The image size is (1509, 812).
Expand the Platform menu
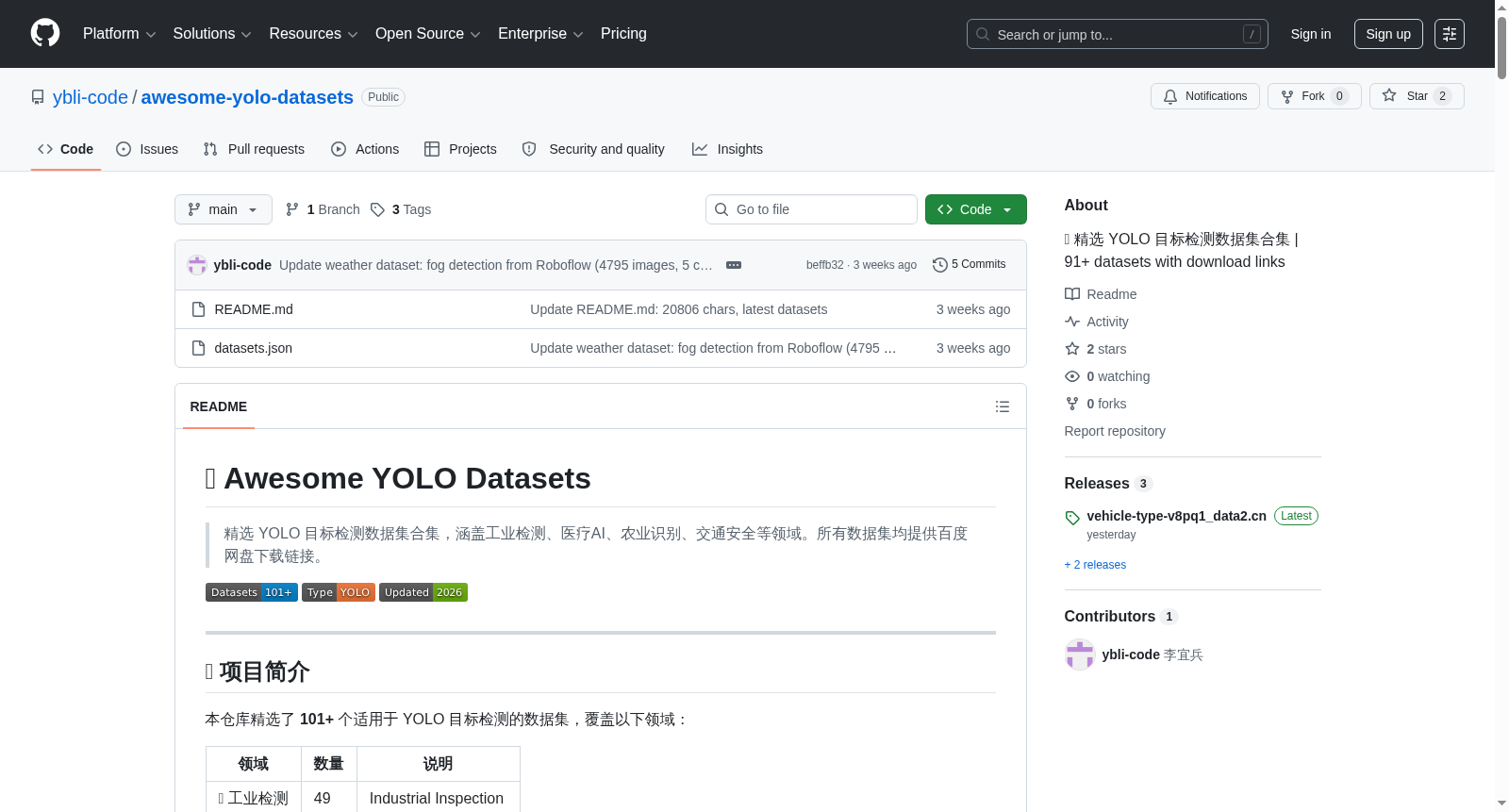click(120, 34)
